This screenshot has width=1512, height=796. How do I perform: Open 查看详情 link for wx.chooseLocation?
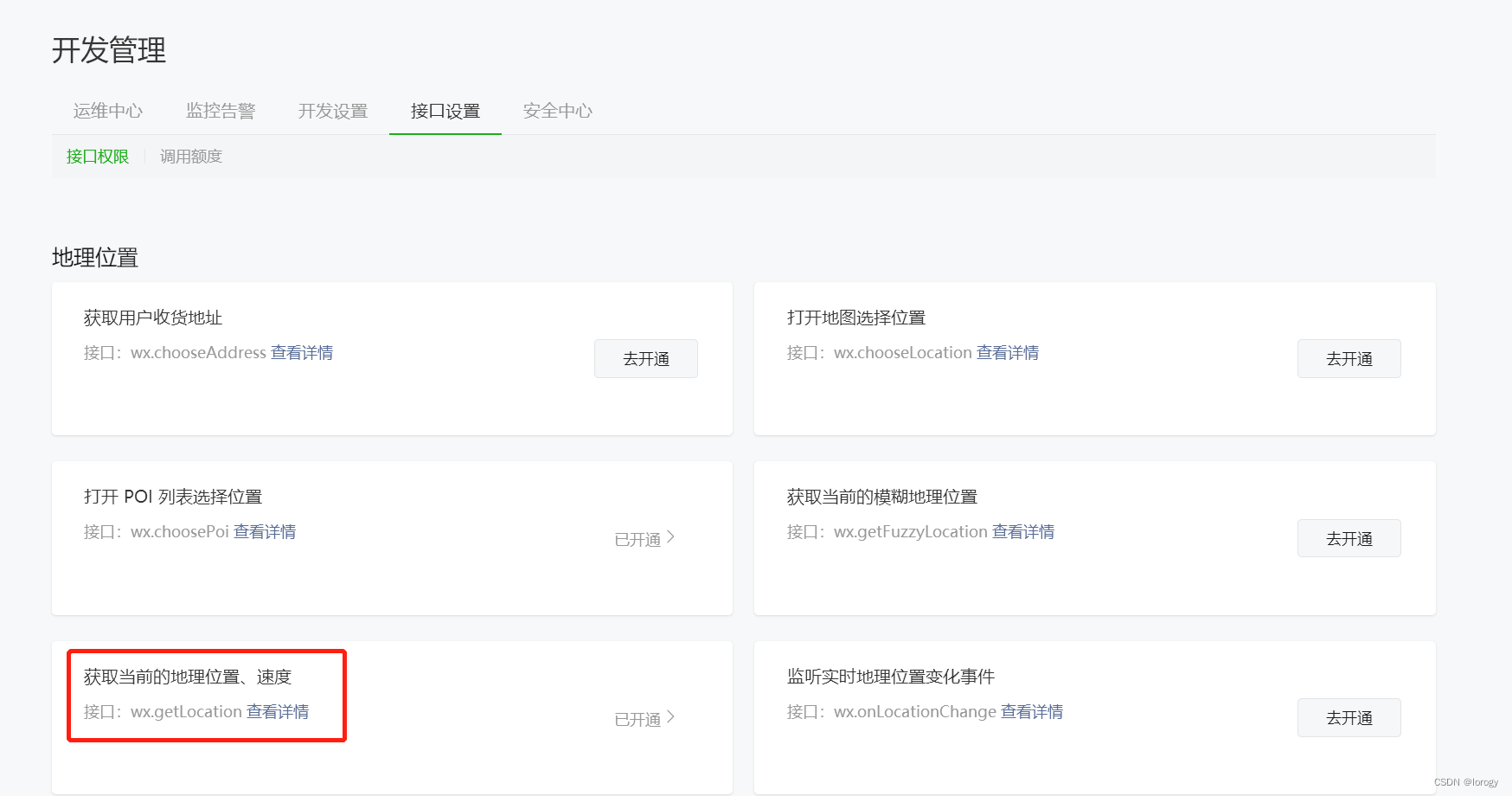1008,353
